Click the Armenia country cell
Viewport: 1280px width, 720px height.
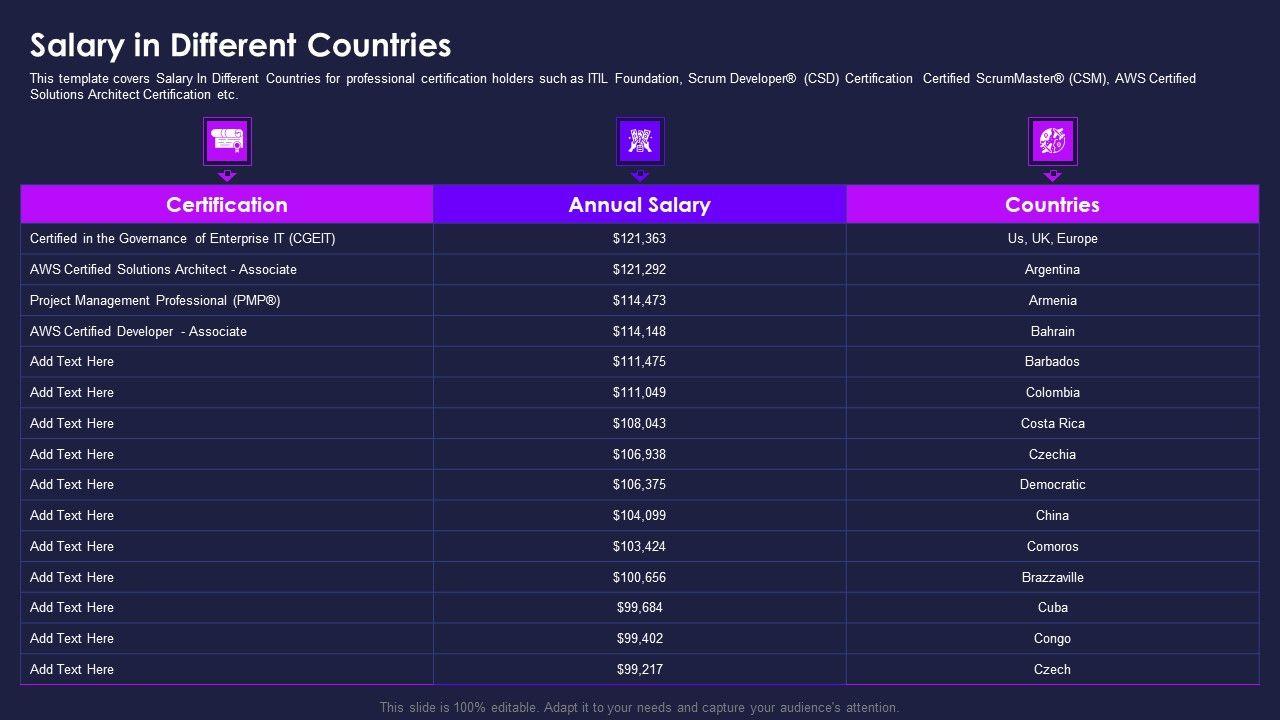(x=1053, y=300)
